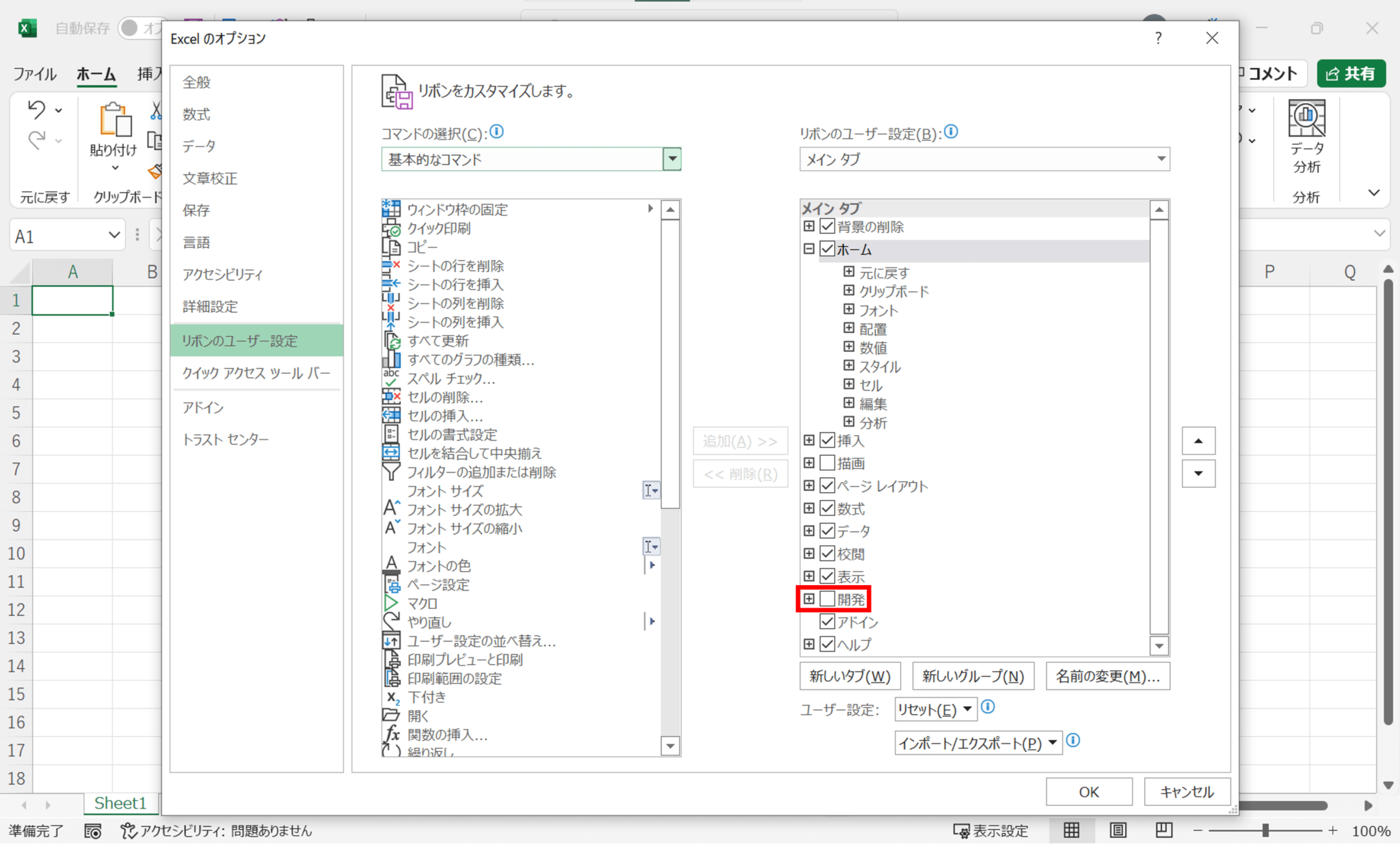Select the マクロ command icon
This screenshot has width=1400, height=844.
391,603
